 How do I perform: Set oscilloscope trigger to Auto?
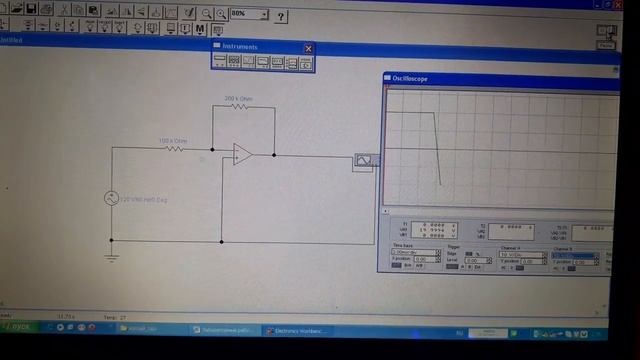click(452, 267)
